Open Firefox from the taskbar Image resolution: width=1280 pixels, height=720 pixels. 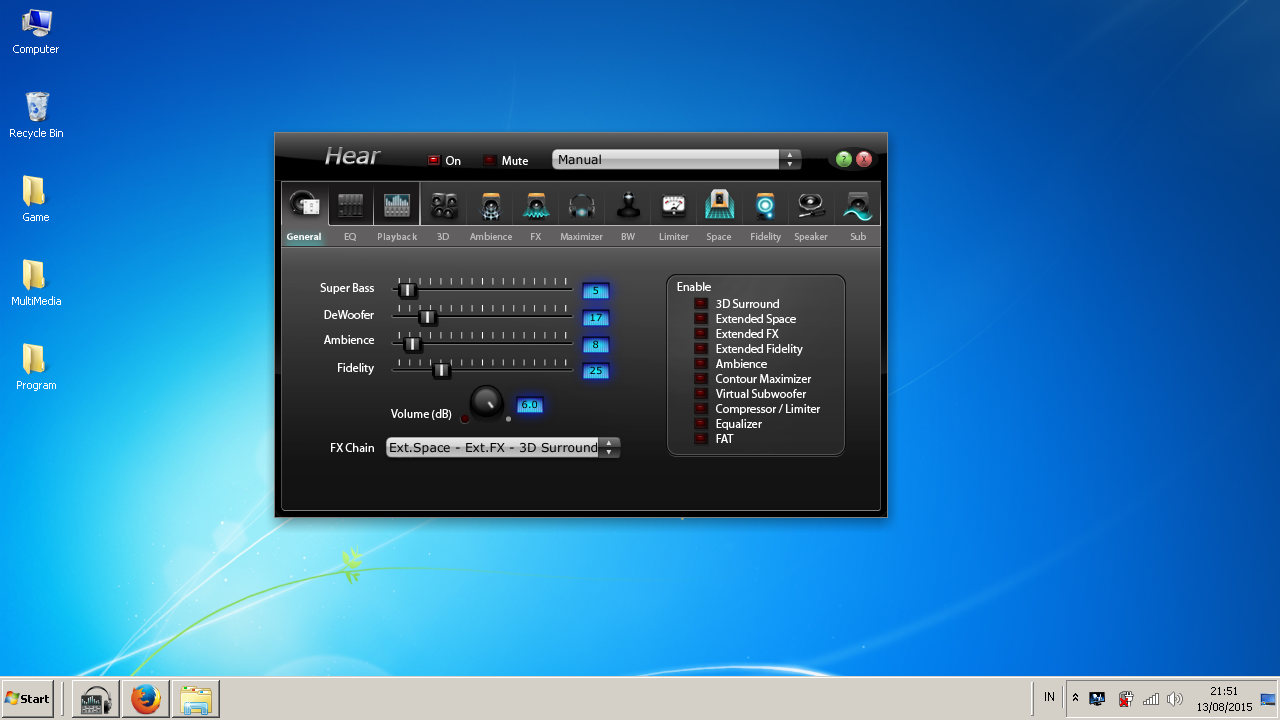click(145, 698)
